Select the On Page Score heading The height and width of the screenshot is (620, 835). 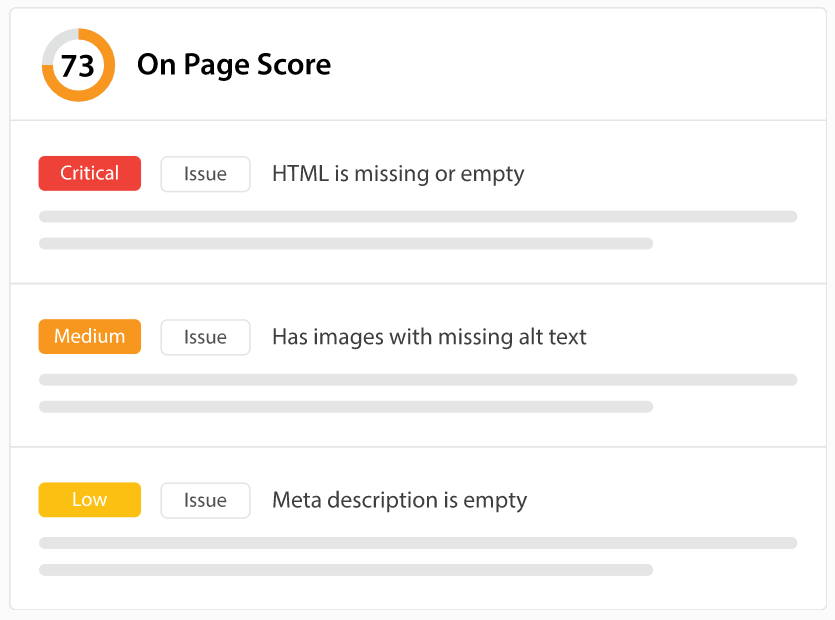[234, 65]
